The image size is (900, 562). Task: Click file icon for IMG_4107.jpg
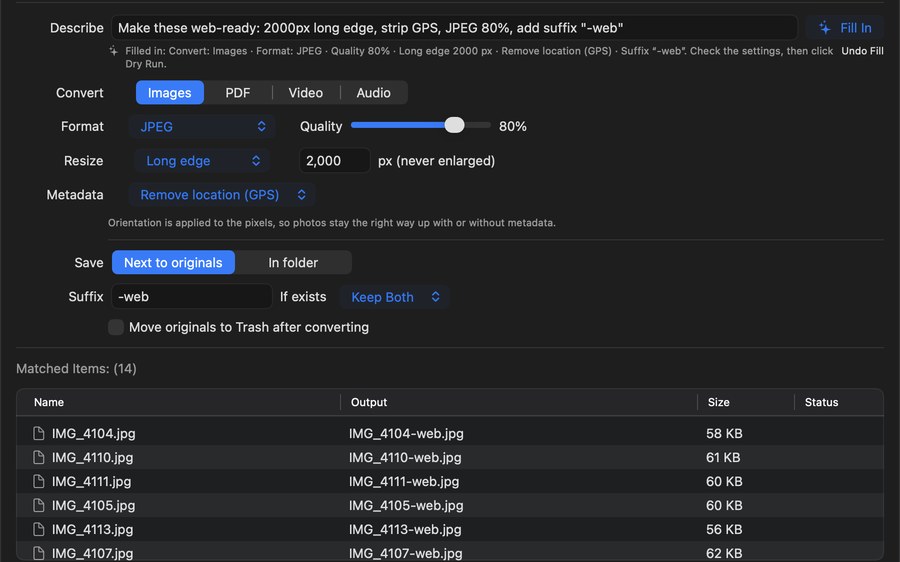[38, 553]
